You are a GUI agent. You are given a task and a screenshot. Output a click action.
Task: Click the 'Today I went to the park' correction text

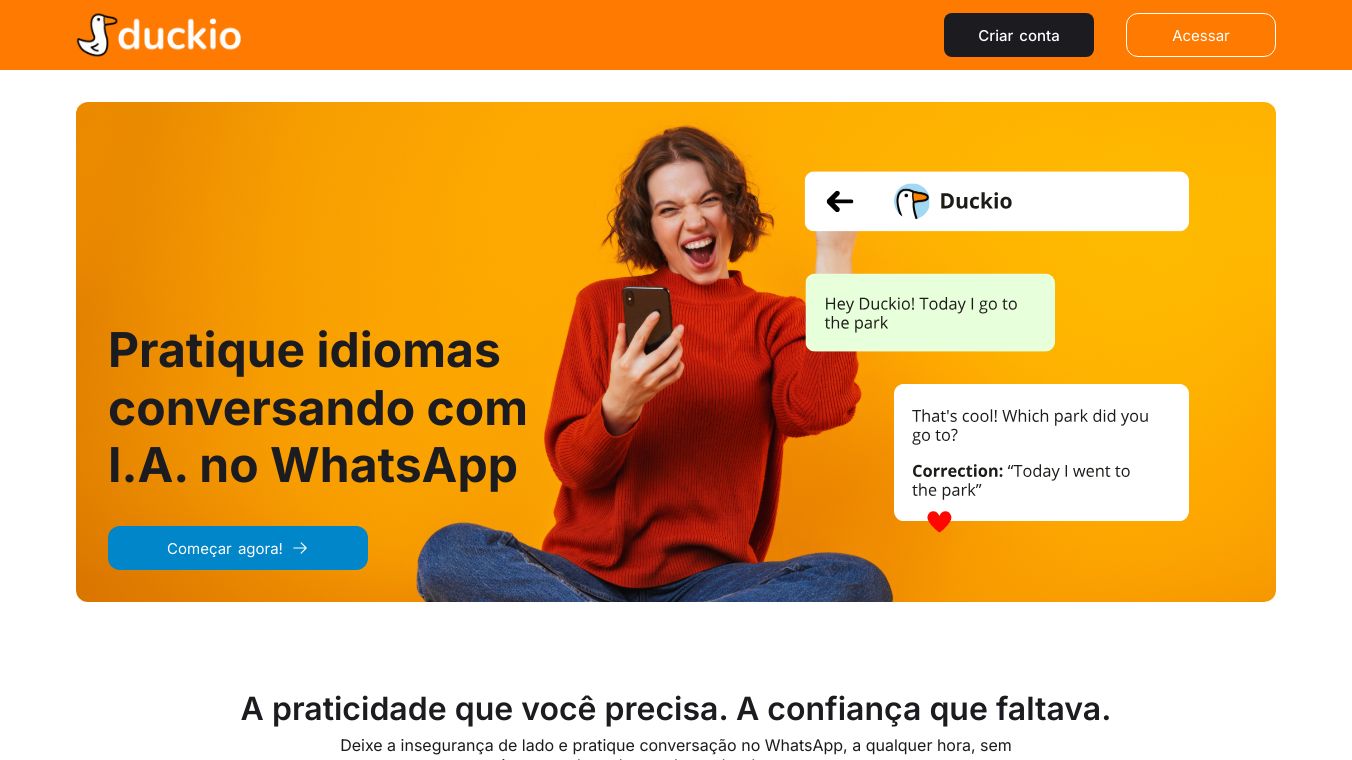[1021, 480]
